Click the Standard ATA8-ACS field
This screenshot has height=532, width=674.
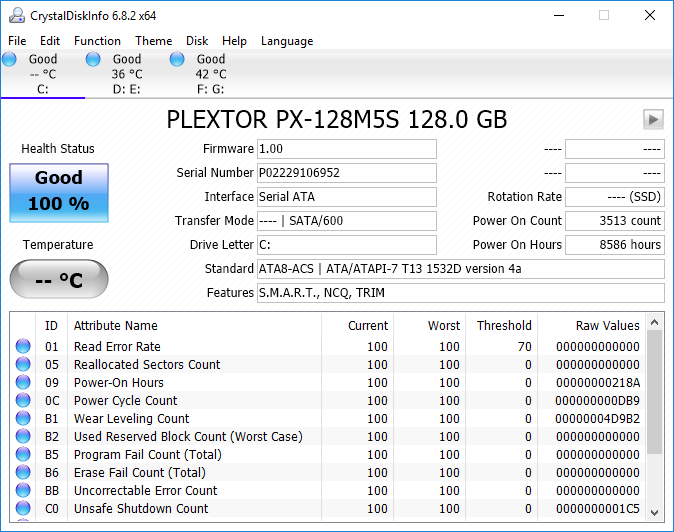[461, 269]
